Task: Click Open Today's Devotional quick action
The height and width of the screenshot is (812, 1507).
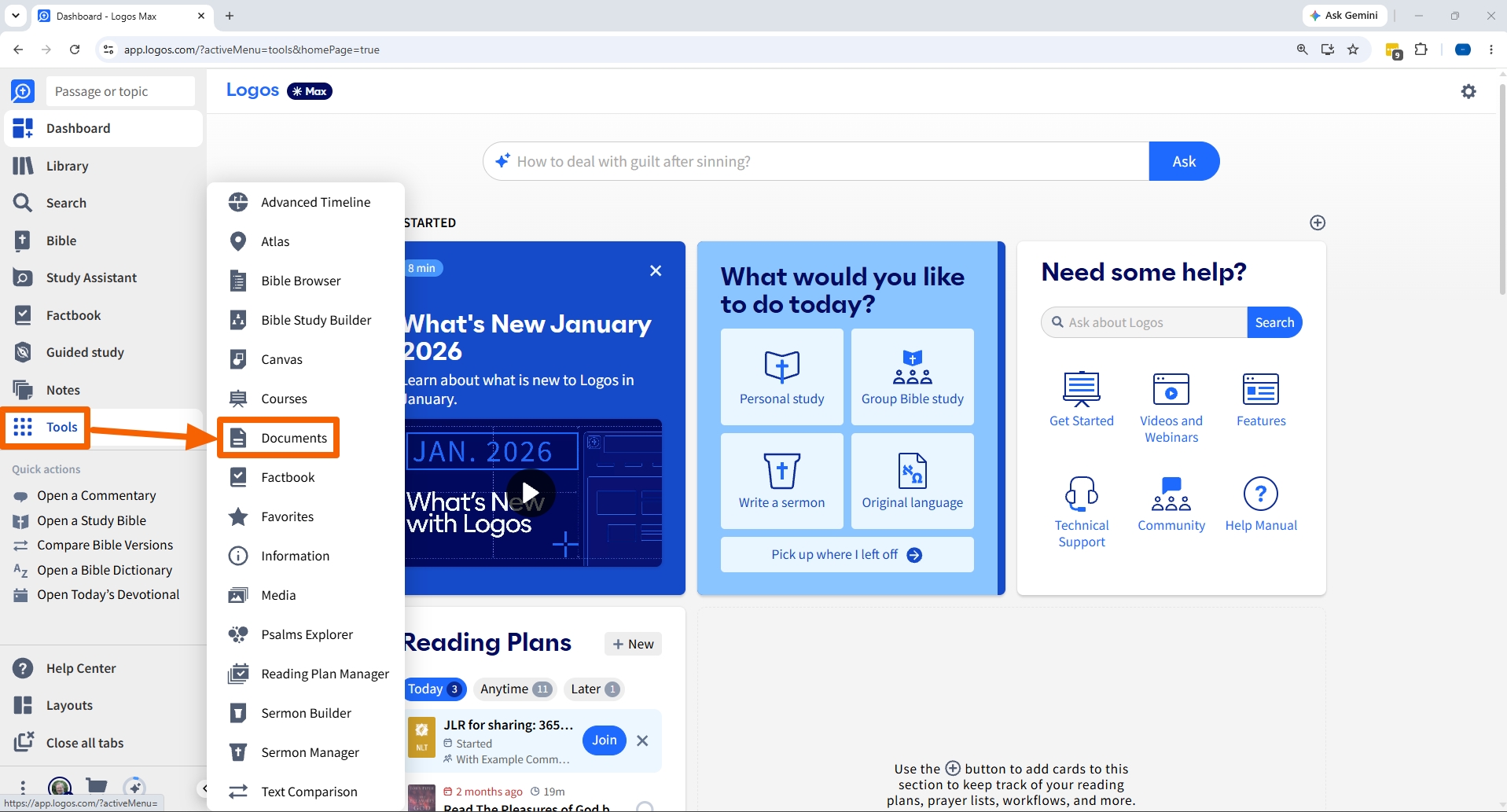Action: click(x=97, y=594)
